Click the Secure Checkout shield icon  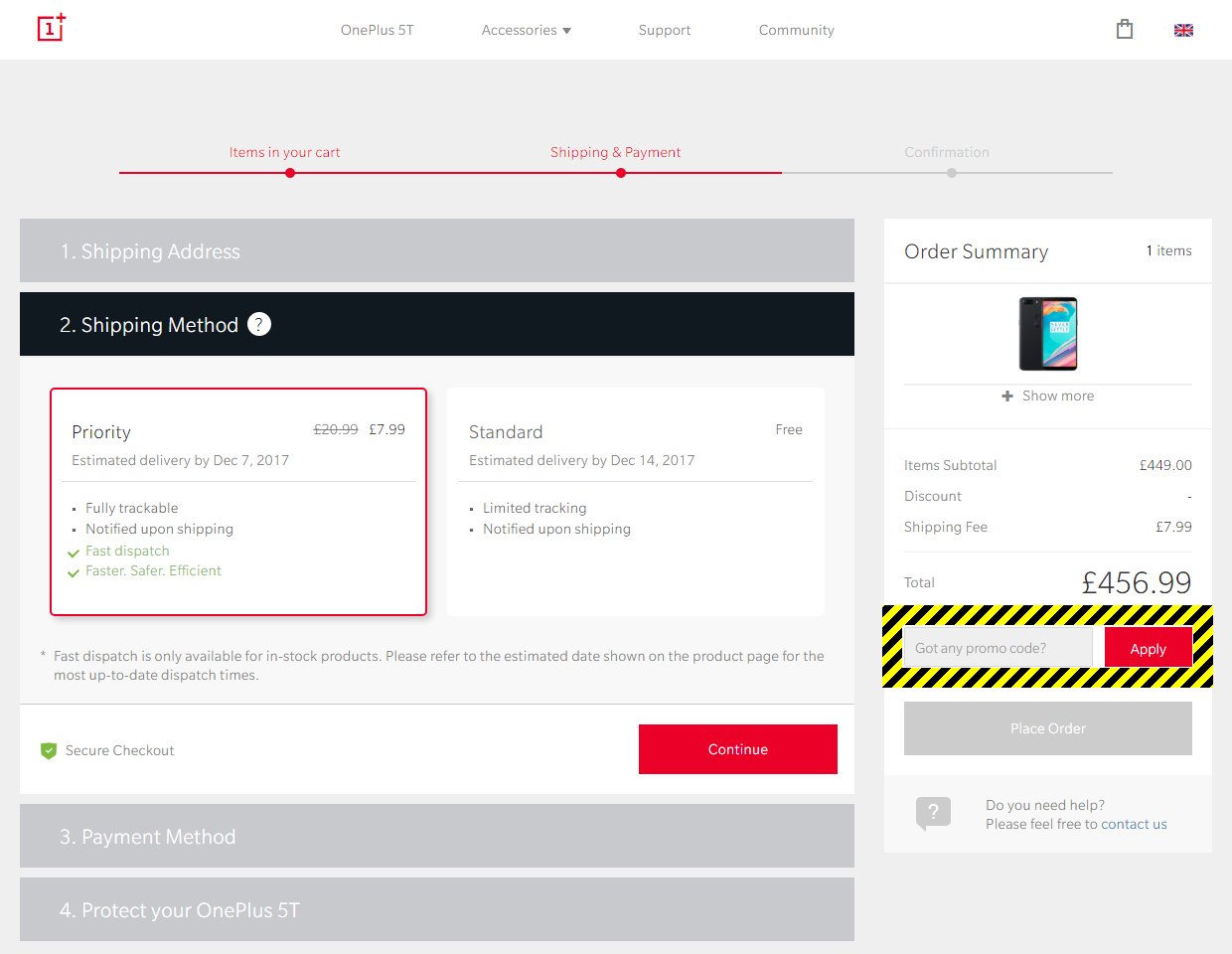click(48, 750)
